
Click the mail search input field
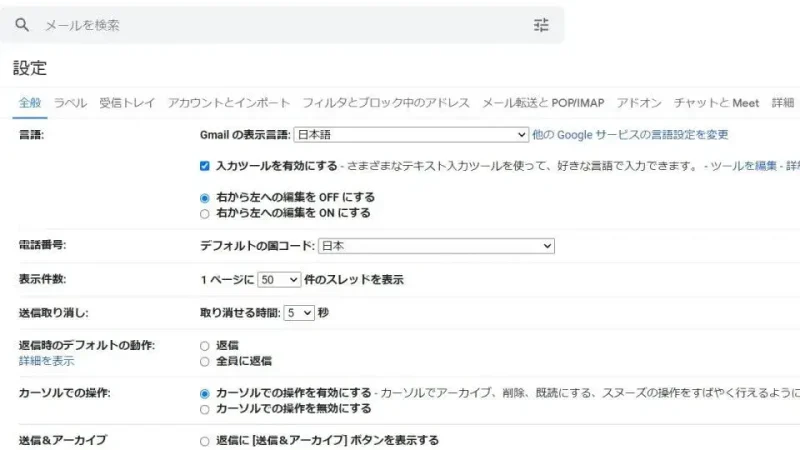click(x=280, y=25)
